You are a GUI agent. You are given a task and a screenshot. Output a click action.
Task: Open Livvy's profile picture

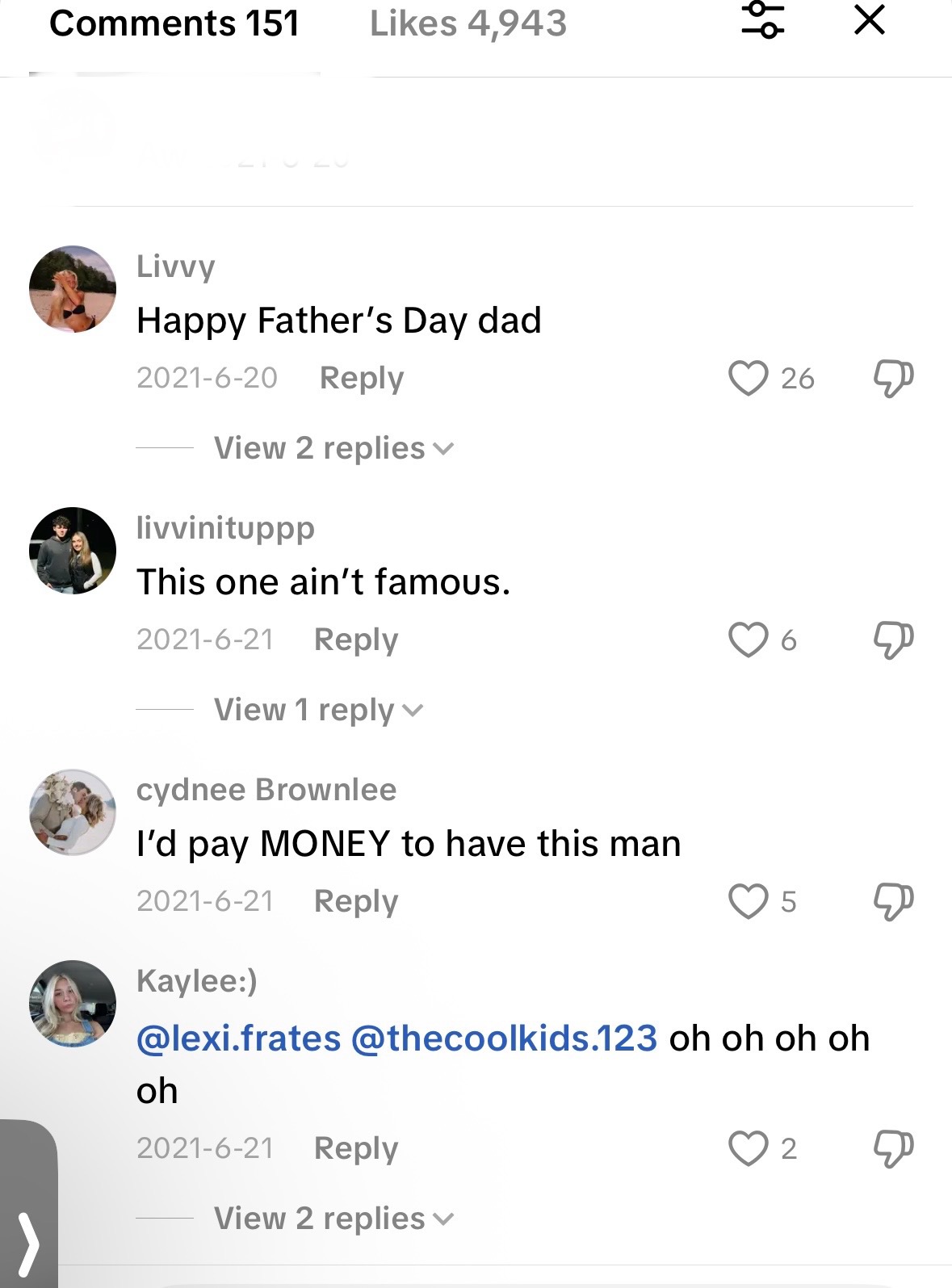pyautogui.click(x=73, y=289)
